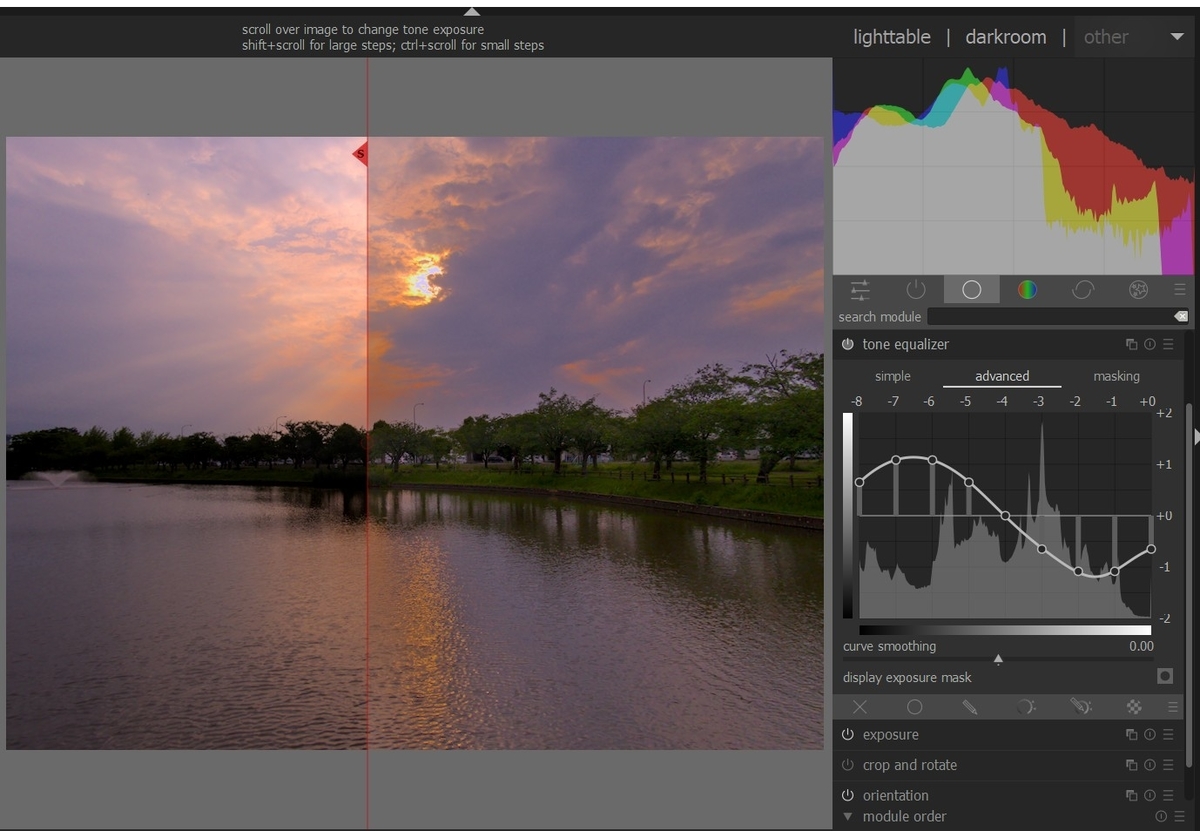
Task: Click the snapshot split-line S marker
Action: pyautogui.click(x=361, y=154)
